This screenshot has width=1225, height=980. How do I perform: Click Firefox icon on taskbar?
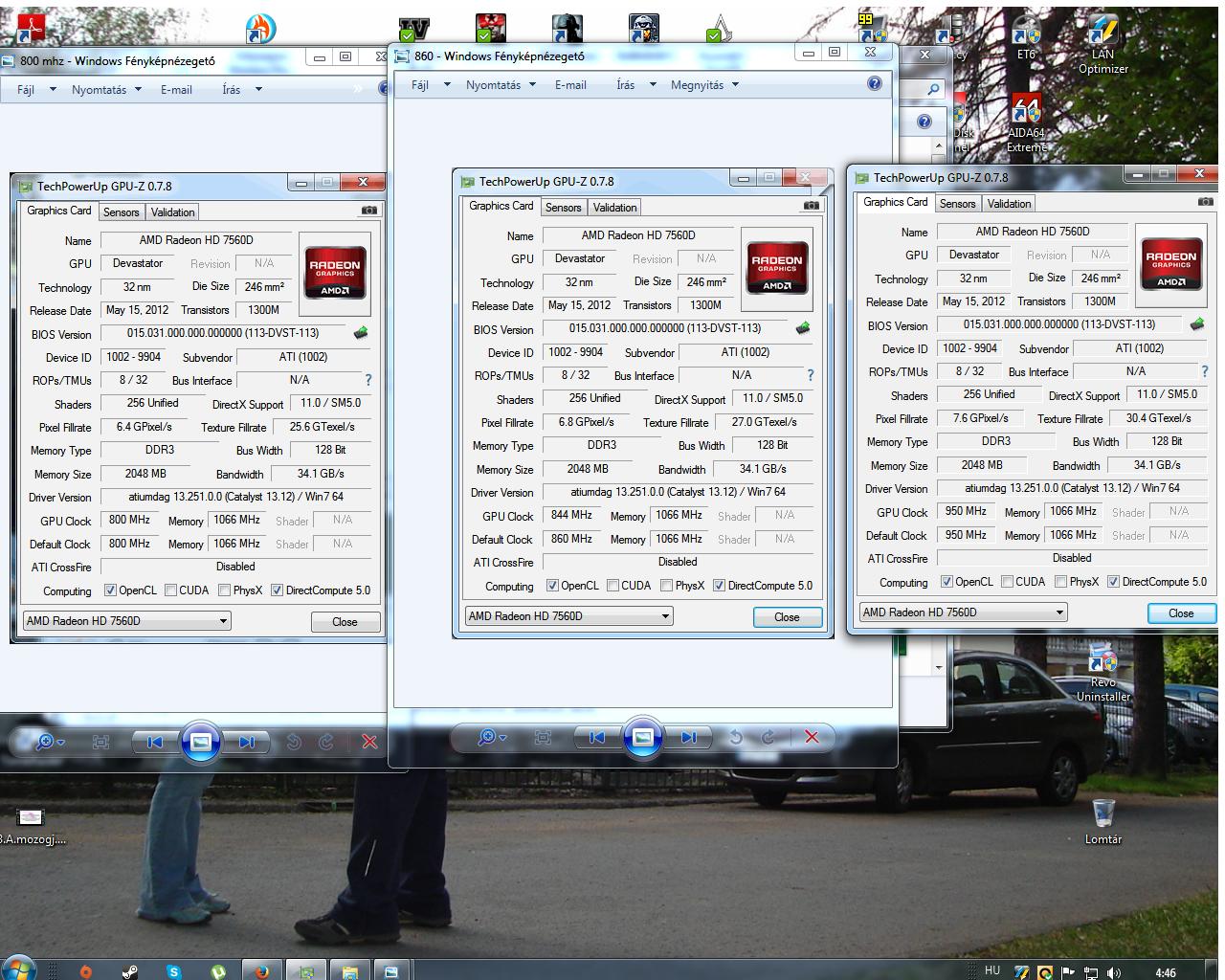[x=262, y=970]
